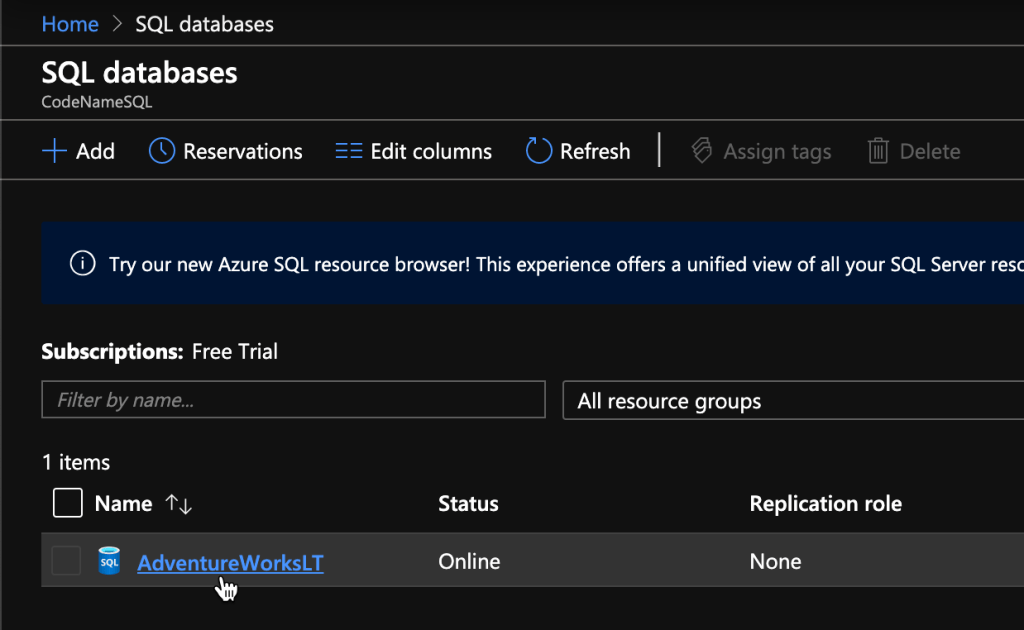Click the Refresh circular arrow icon
Screen dimensions: 1024x630
pos(539,151)
